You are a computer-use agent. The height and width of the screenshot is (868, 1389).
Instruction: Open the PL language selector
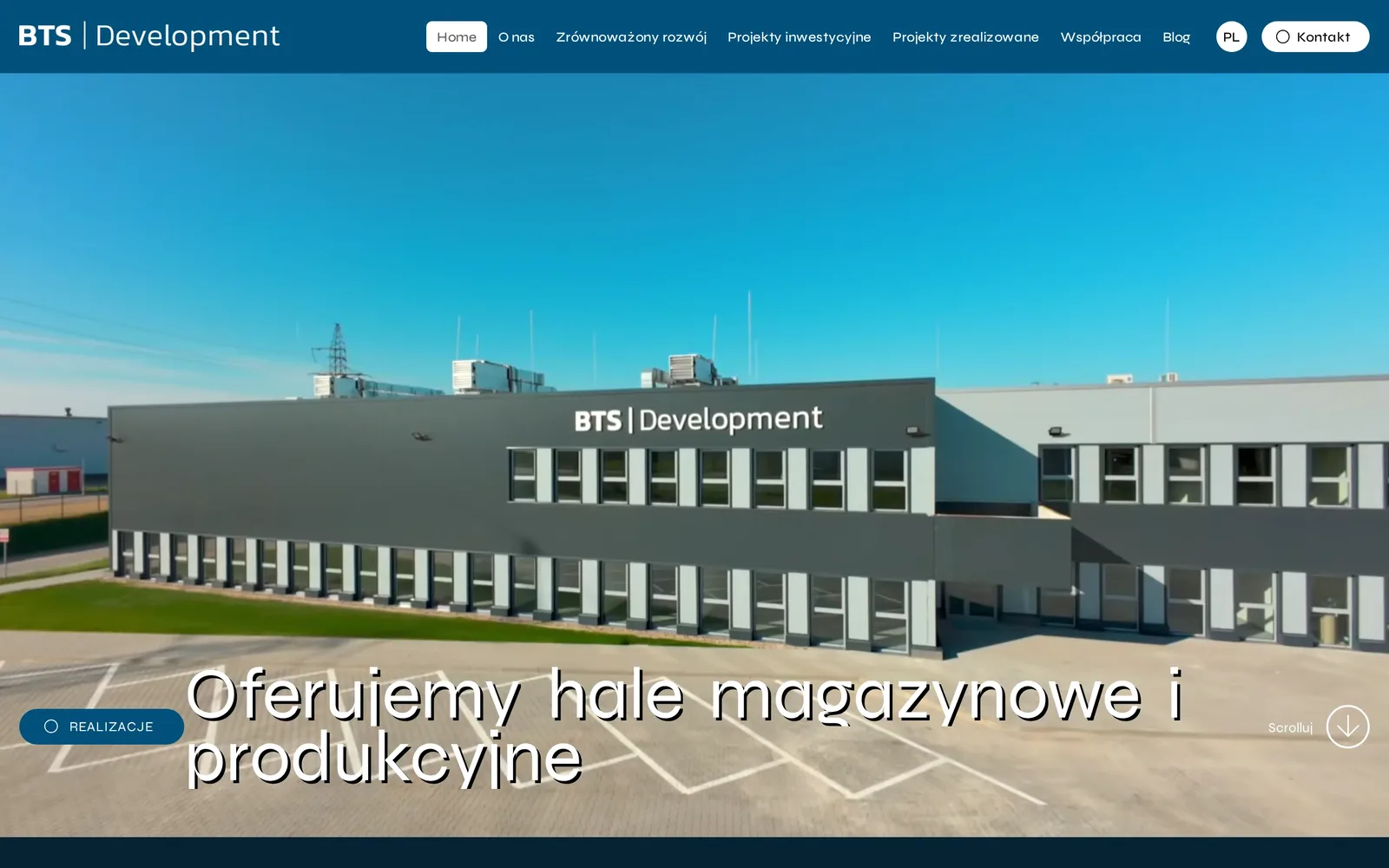(x=1231, y=36)
